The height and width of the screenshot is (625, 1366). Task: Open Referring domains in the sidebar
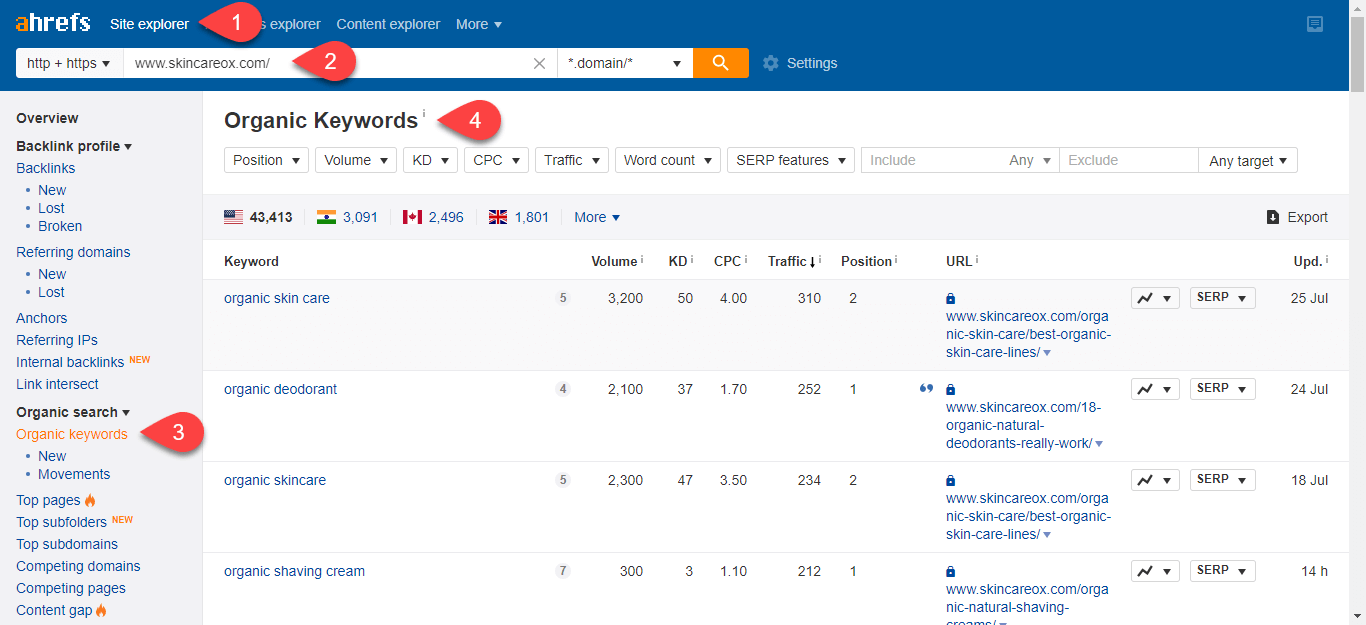[73, 252]
